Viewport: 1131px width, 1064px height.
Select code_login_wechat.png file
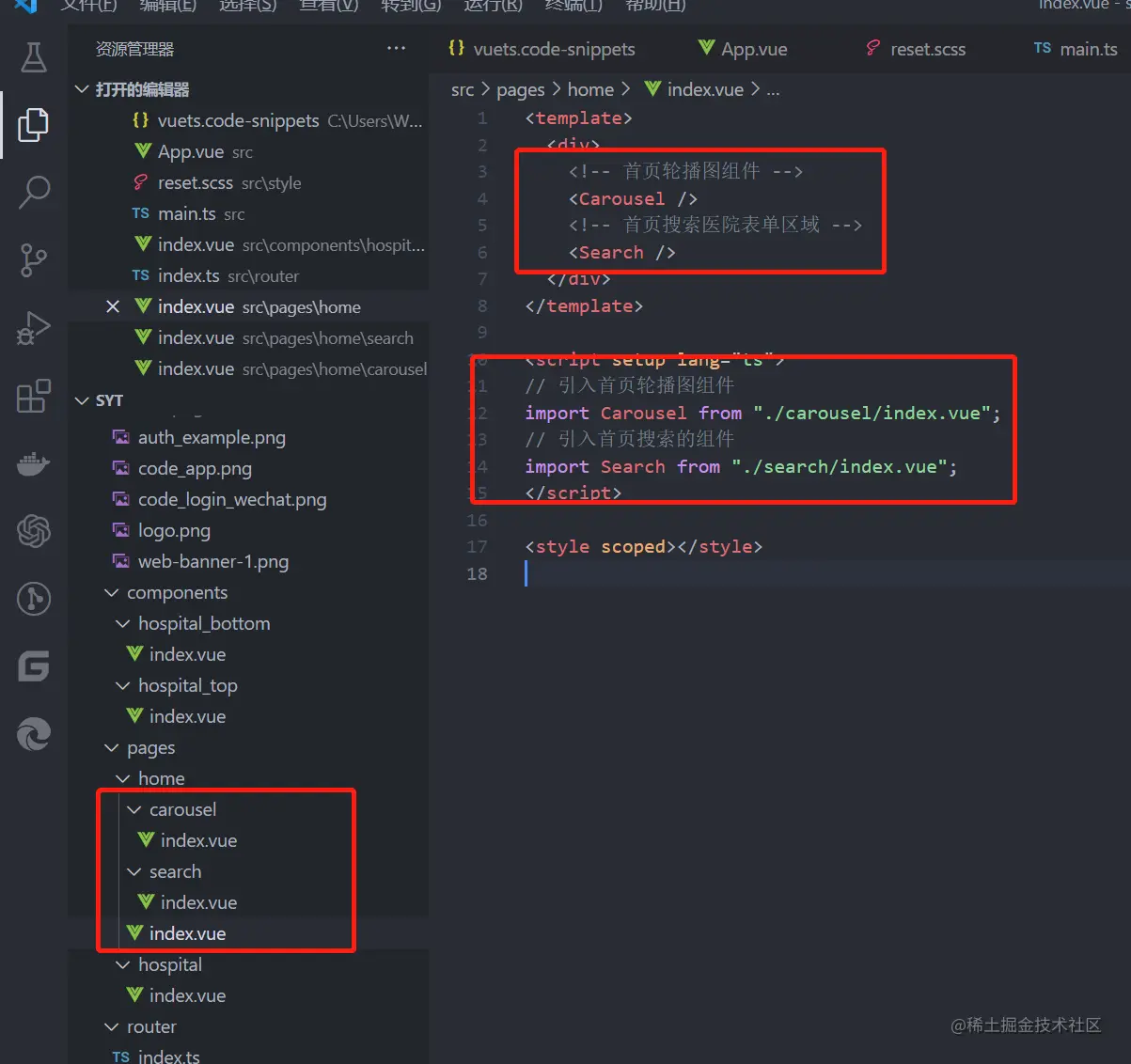tap(248, 499)
